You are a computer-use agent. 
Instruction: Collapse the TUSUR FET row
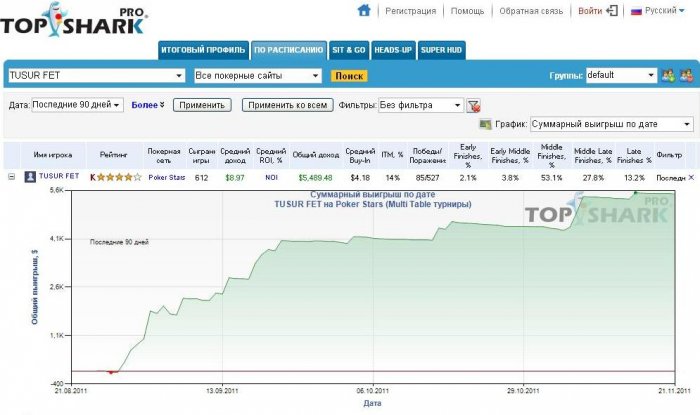coord(12,177)
